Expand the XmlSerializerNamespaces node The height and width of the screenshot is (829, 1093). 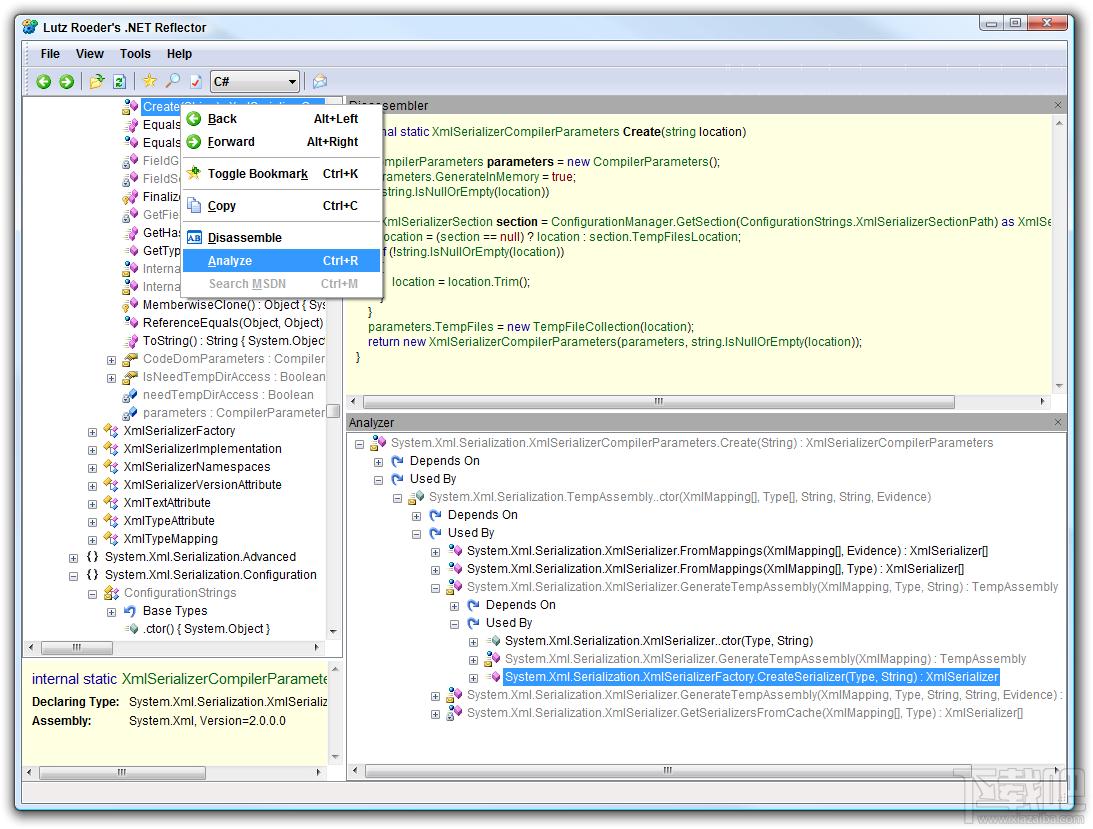coord(92,468)
